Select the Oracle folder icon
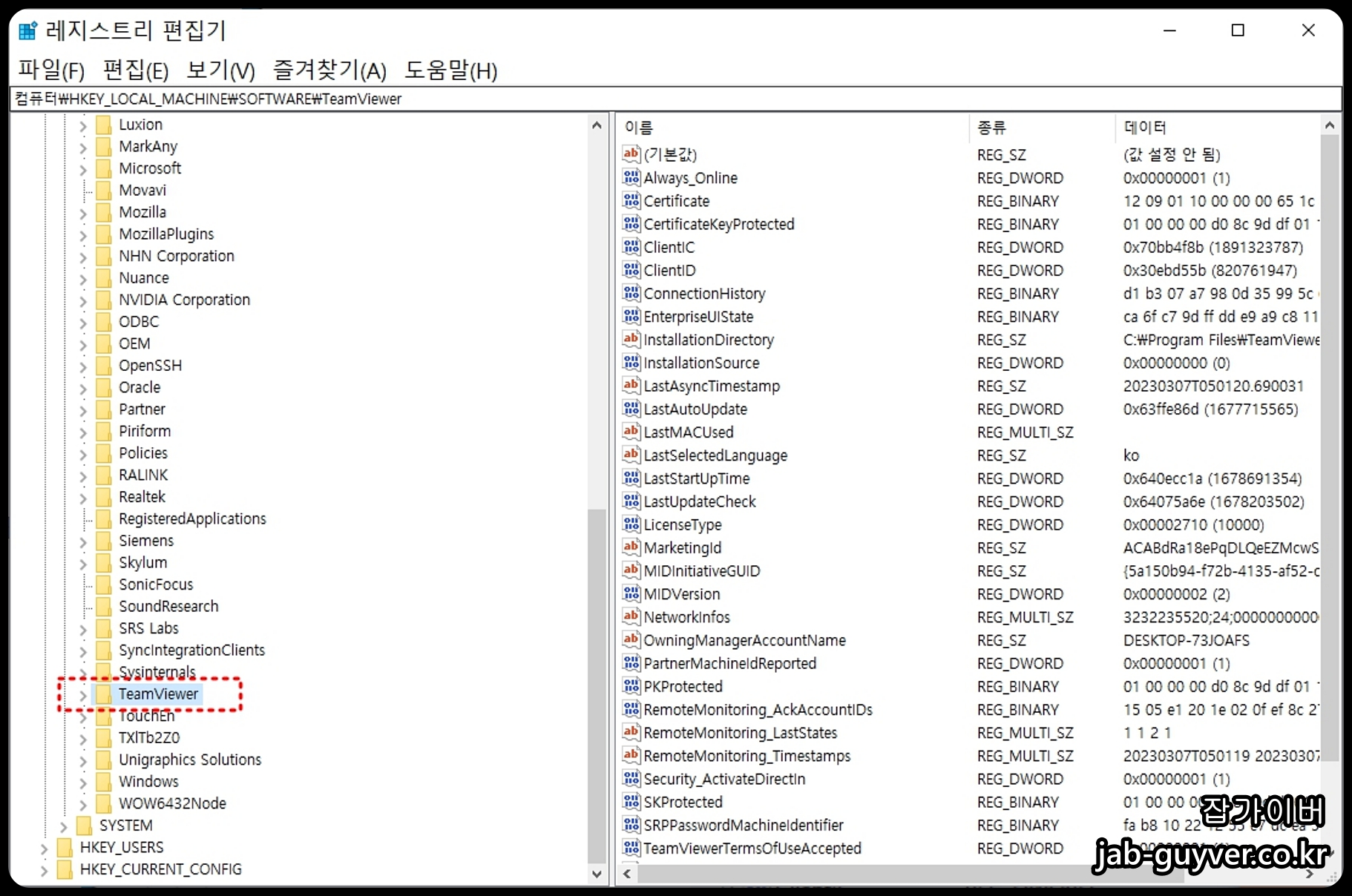This screenshot has width=1352, height=896. 104,387
